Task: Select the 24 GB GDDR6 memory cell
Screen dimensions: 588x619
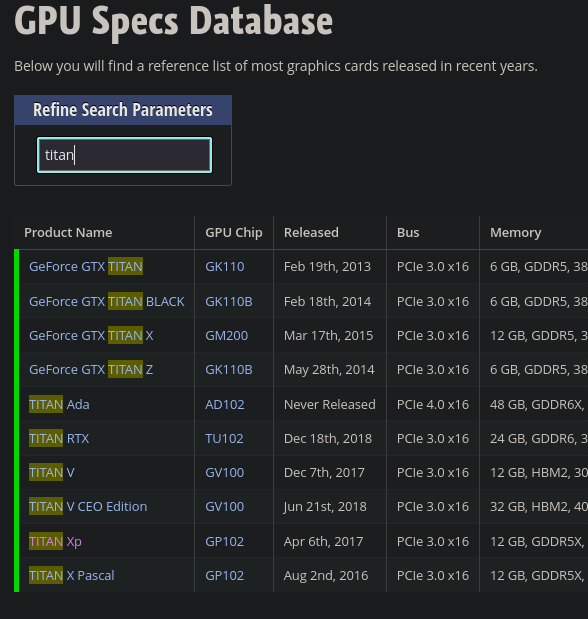Action: pos(539,439)
